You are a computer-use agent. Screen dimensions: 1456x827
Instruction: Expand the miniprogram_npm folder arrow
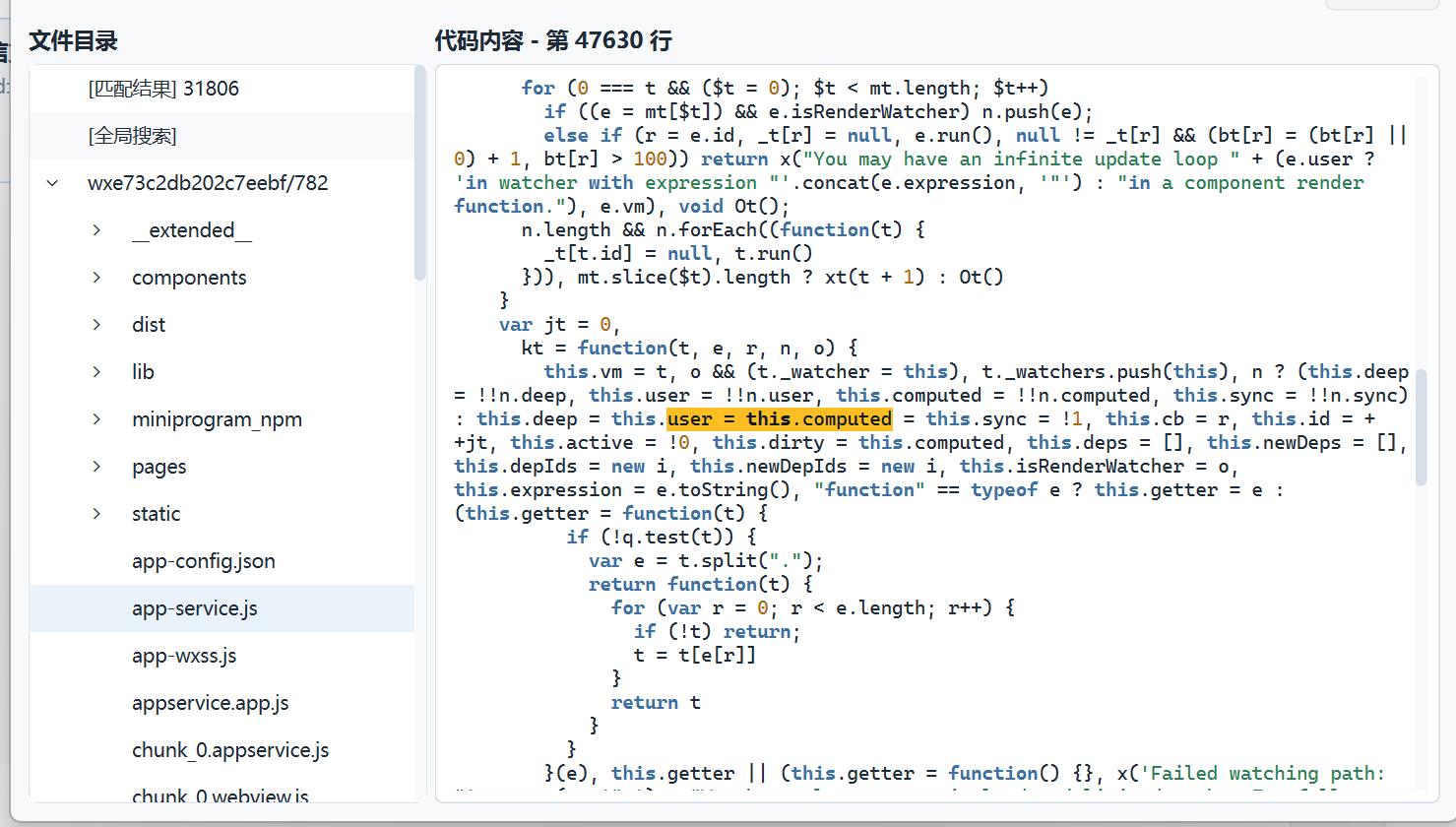(x=96, y=419)
